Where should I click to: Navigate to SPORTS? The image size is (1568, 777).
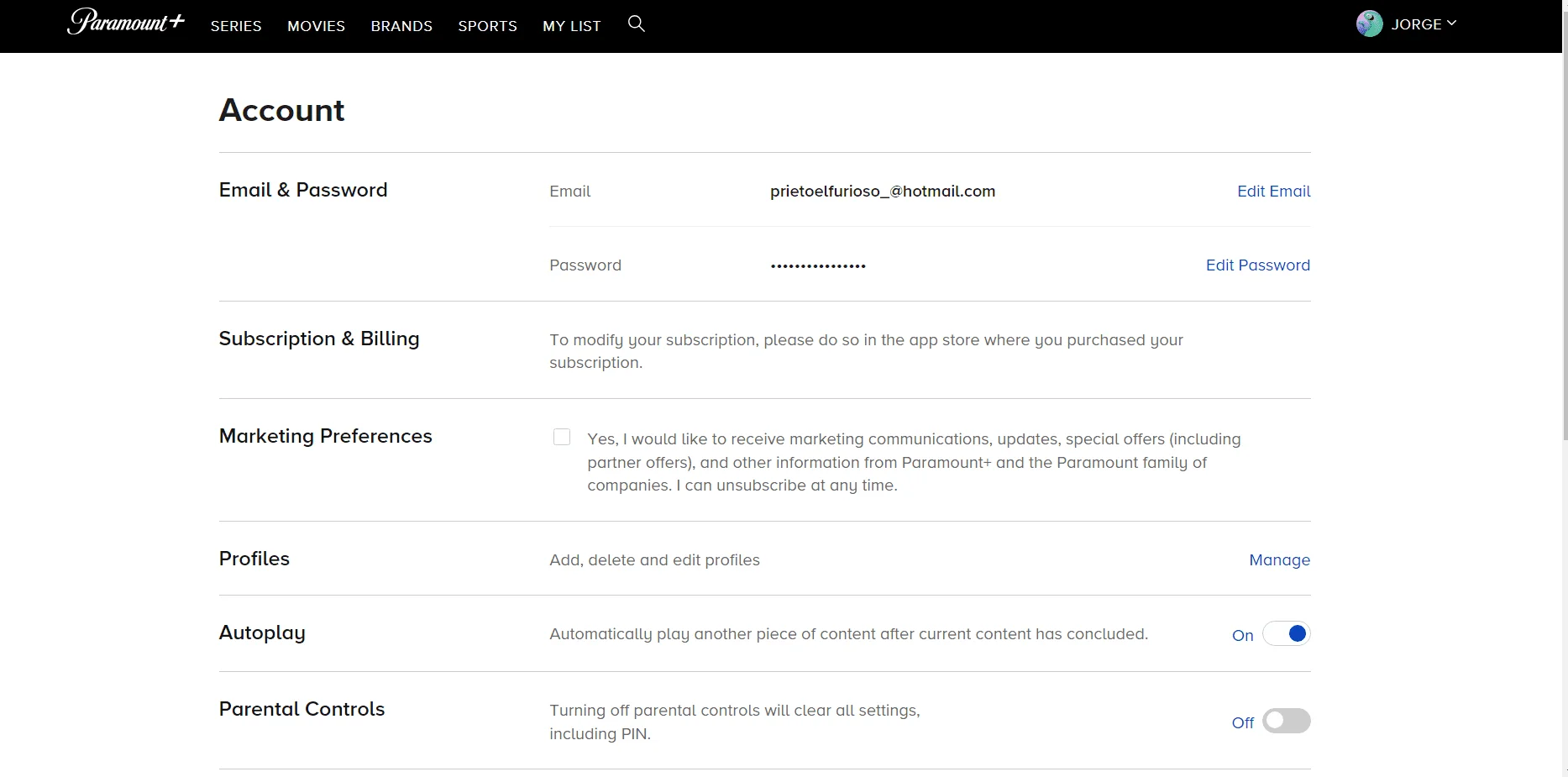coord(487,26)
